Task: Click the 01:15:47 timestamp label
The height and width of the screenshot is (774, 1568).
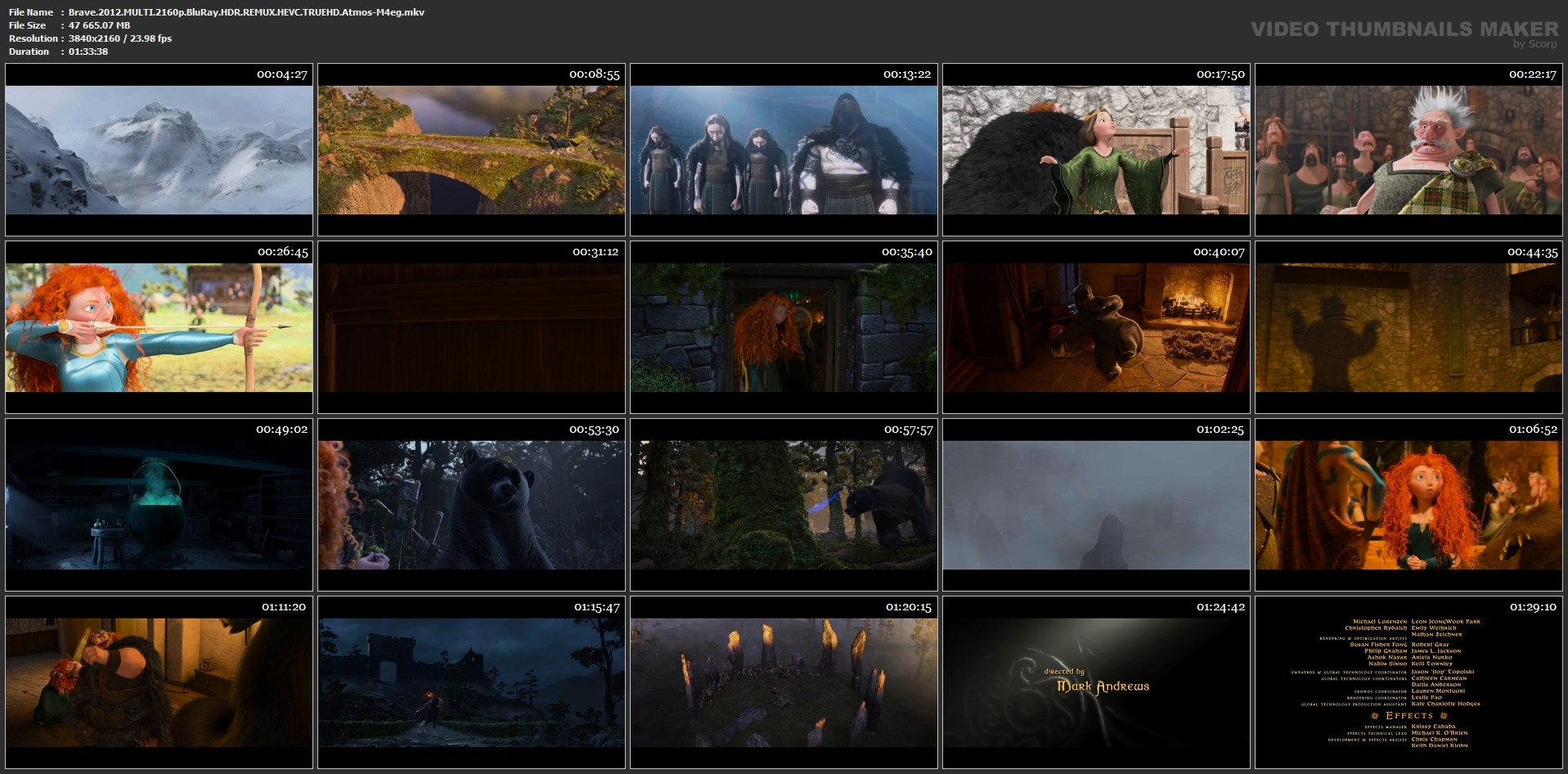Action: tap(596, 607)
